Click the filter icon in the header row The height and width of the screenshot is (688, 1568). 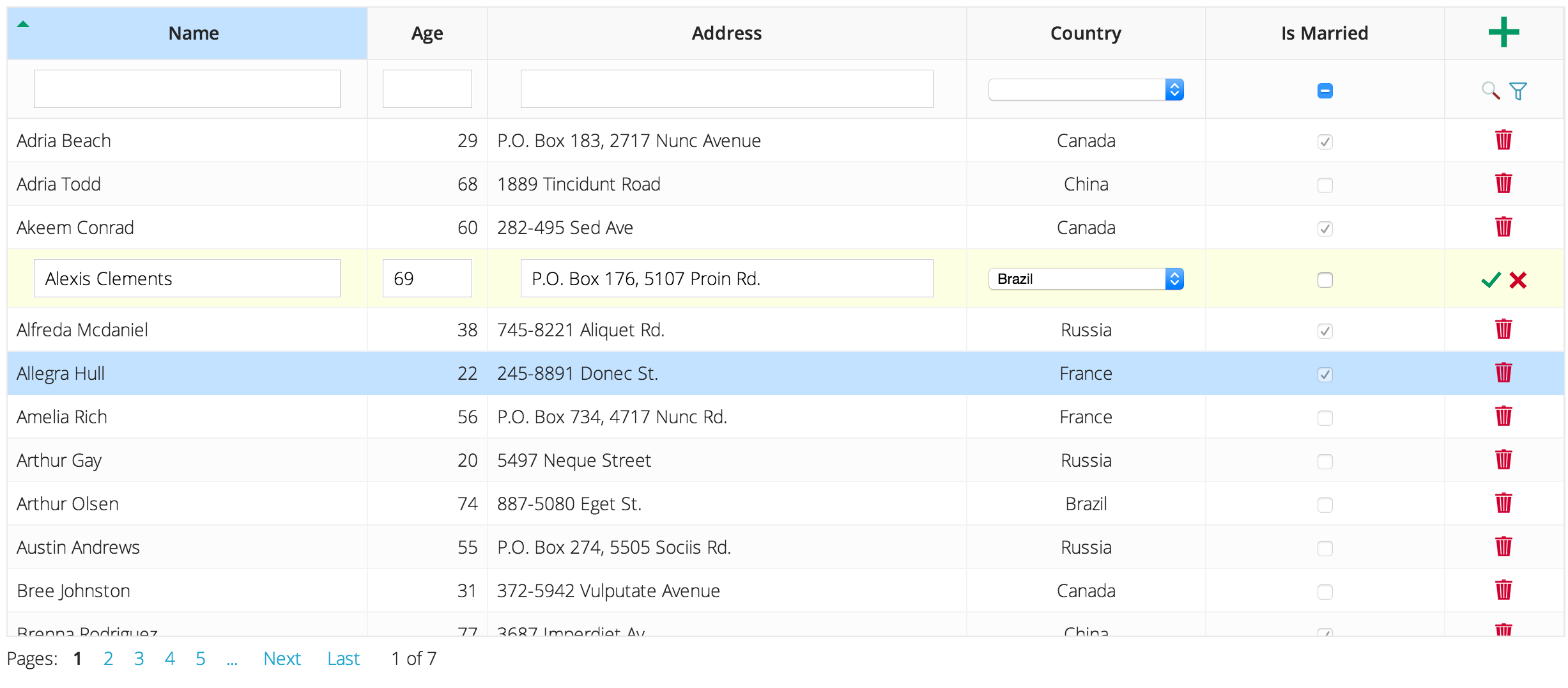click(x=1518, y=91)
